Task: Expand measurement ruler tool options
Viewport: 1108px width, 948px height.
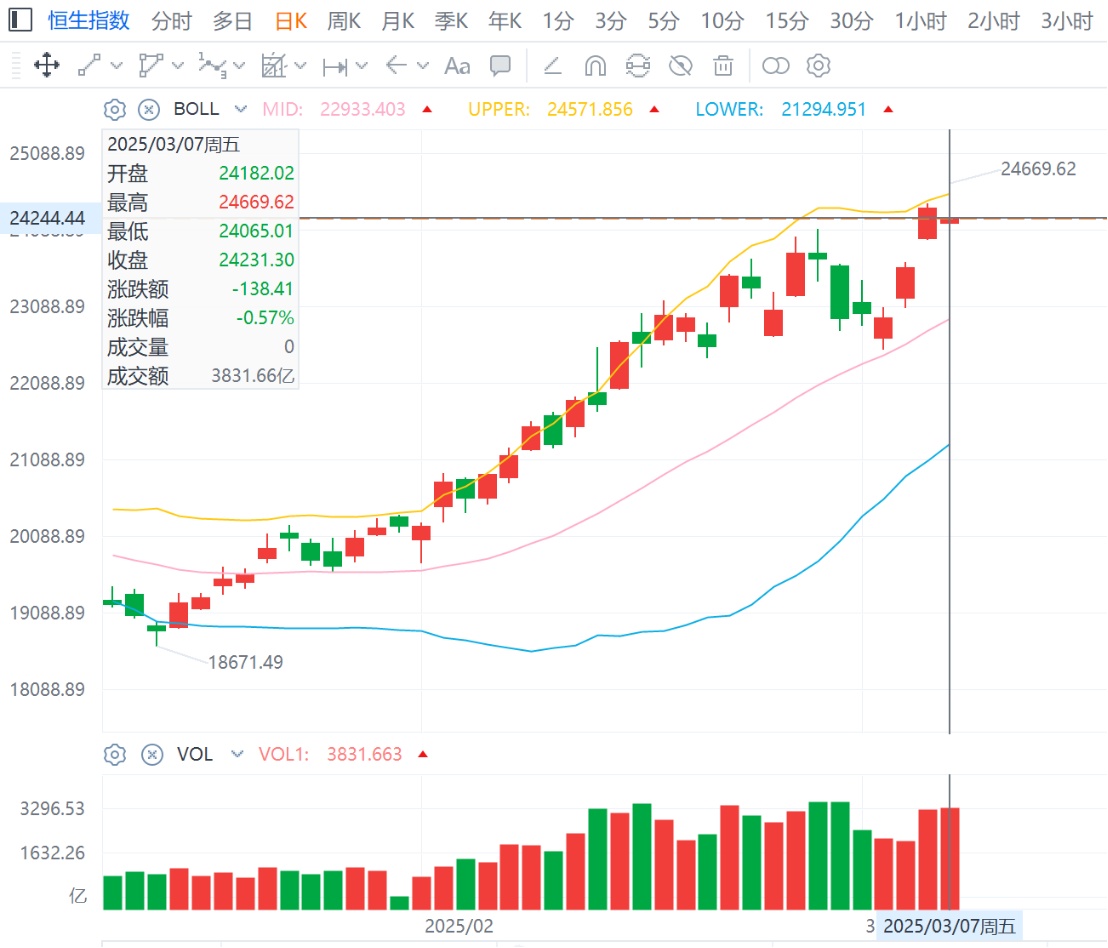Action: (300, 66)
